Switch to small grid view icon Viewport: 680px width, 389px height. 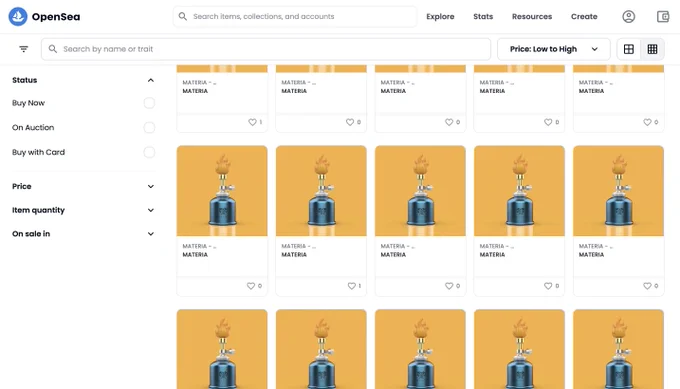point(652,49)
